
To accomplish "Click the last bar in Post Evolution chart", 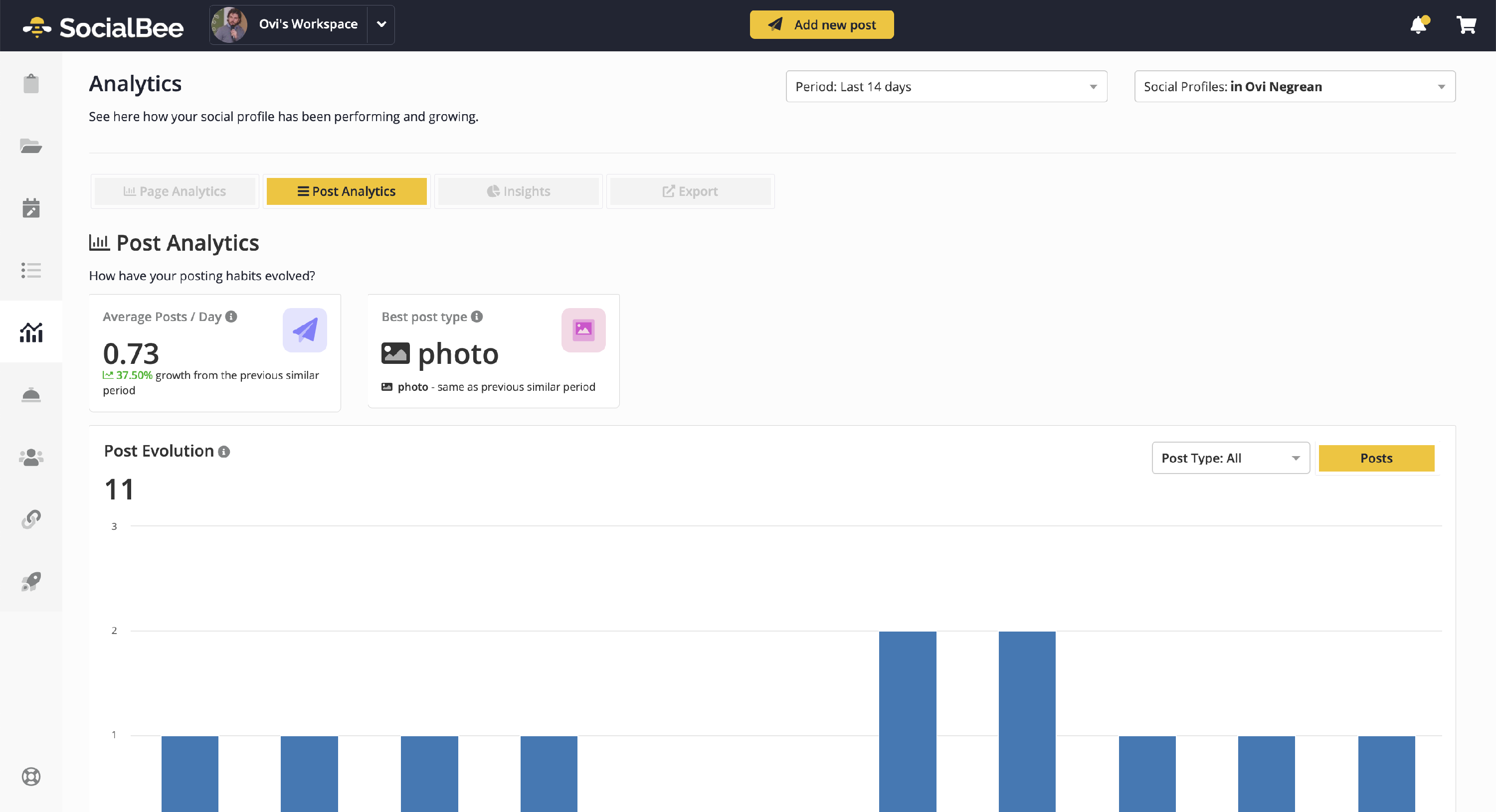I will (x=1386, y=773).
